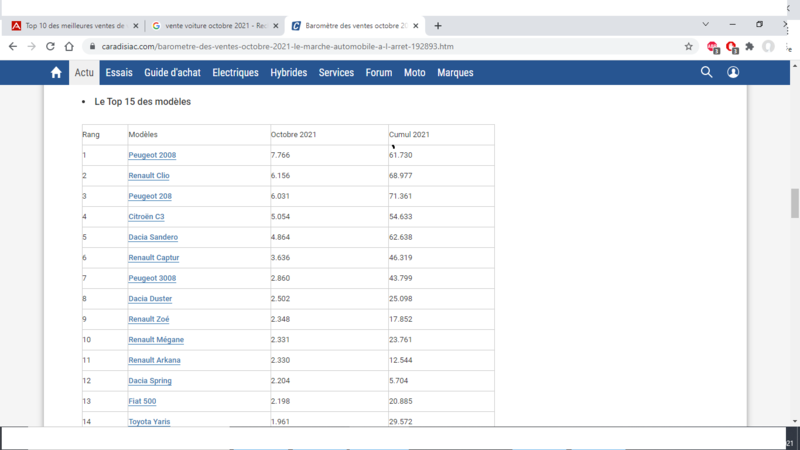Close the 'vente voiture octobre 2021' tab
Image resolution: width=800 pixels, height=450 pixels.
276,25
